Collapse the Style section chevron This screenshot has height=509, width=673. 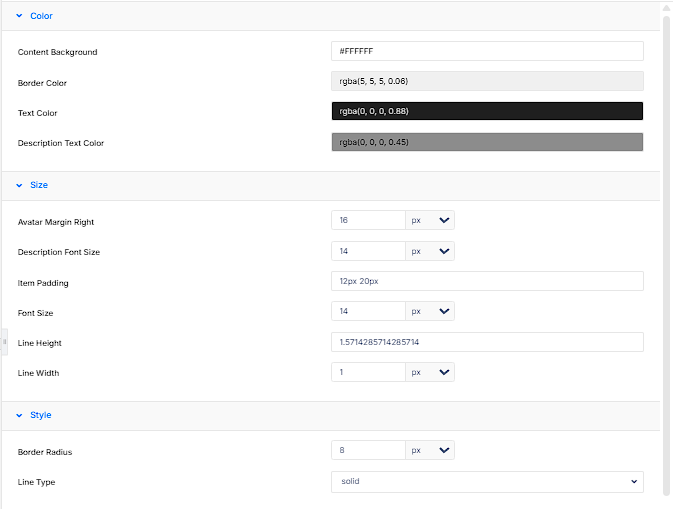19,415
